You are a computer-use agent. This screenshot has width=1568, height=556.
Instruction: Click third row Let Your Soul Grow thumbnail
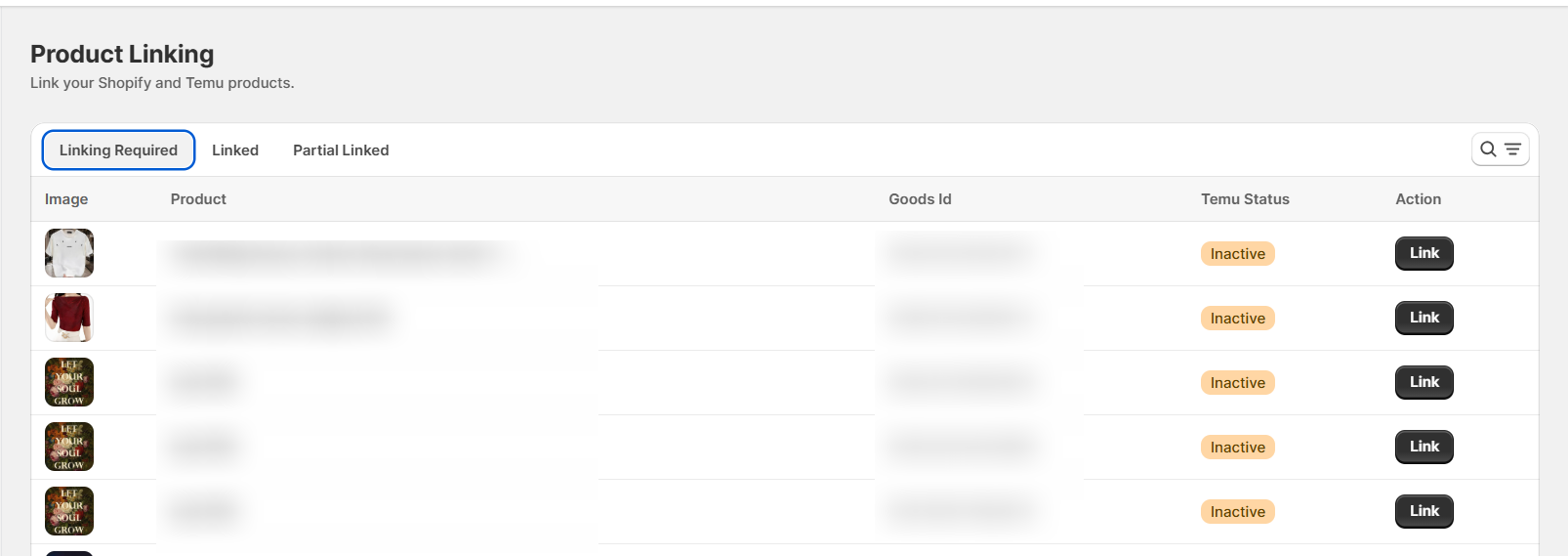[69, 382]
